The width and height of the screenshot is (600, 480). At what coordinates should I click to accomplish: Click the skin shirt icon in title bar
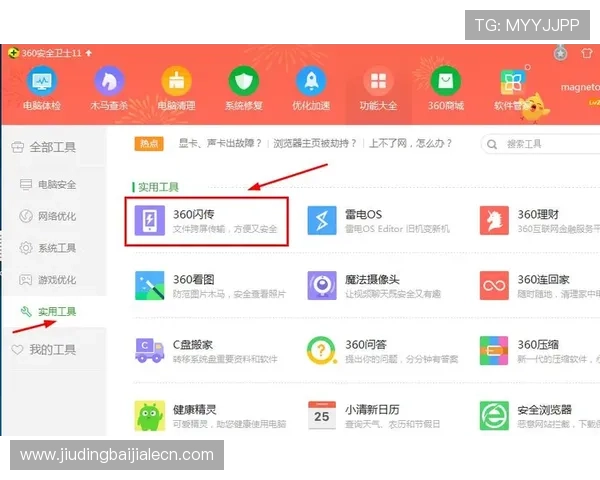(586, 53)
